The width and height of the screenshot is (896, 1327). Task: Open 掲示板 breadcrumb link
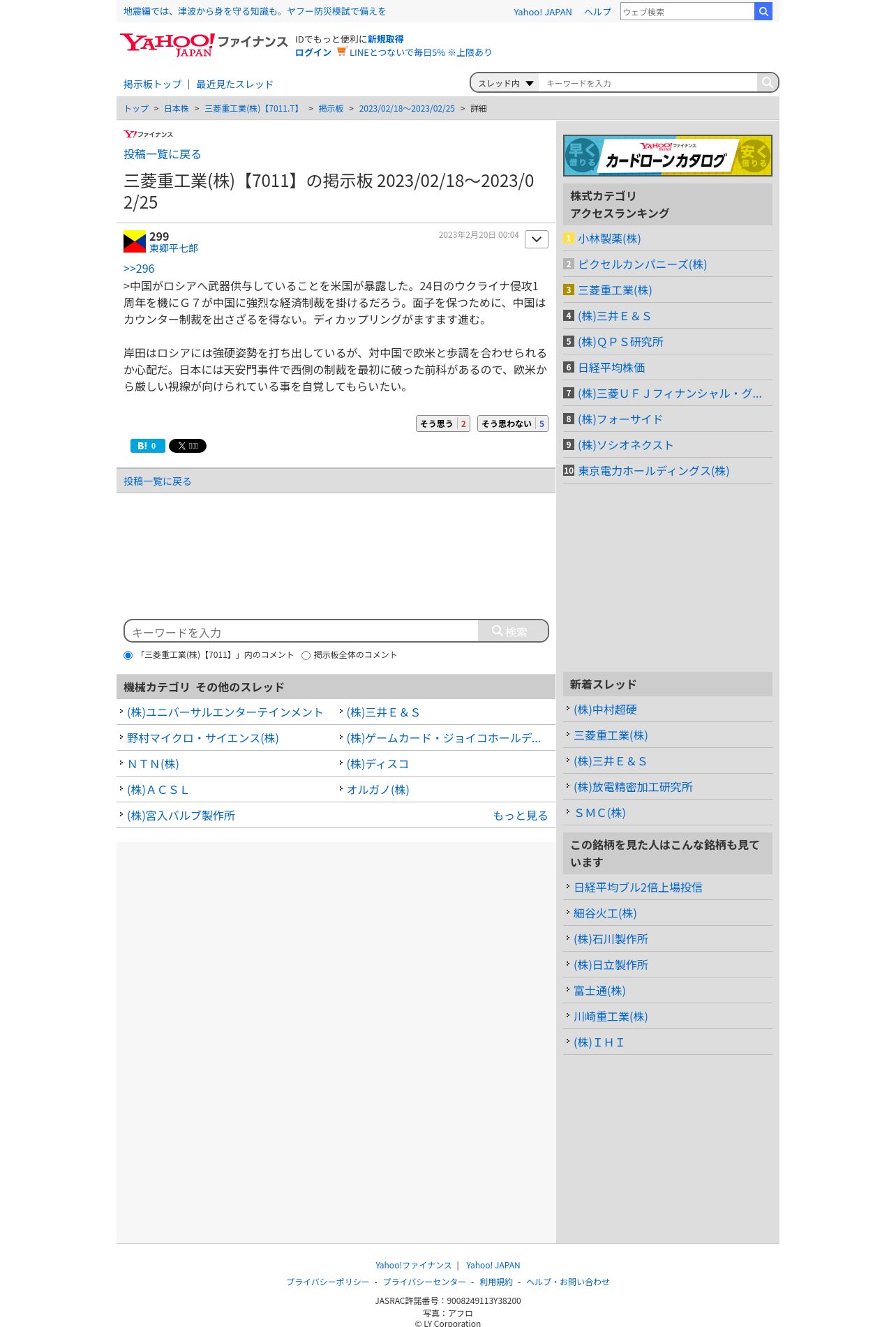coord(331,109)
